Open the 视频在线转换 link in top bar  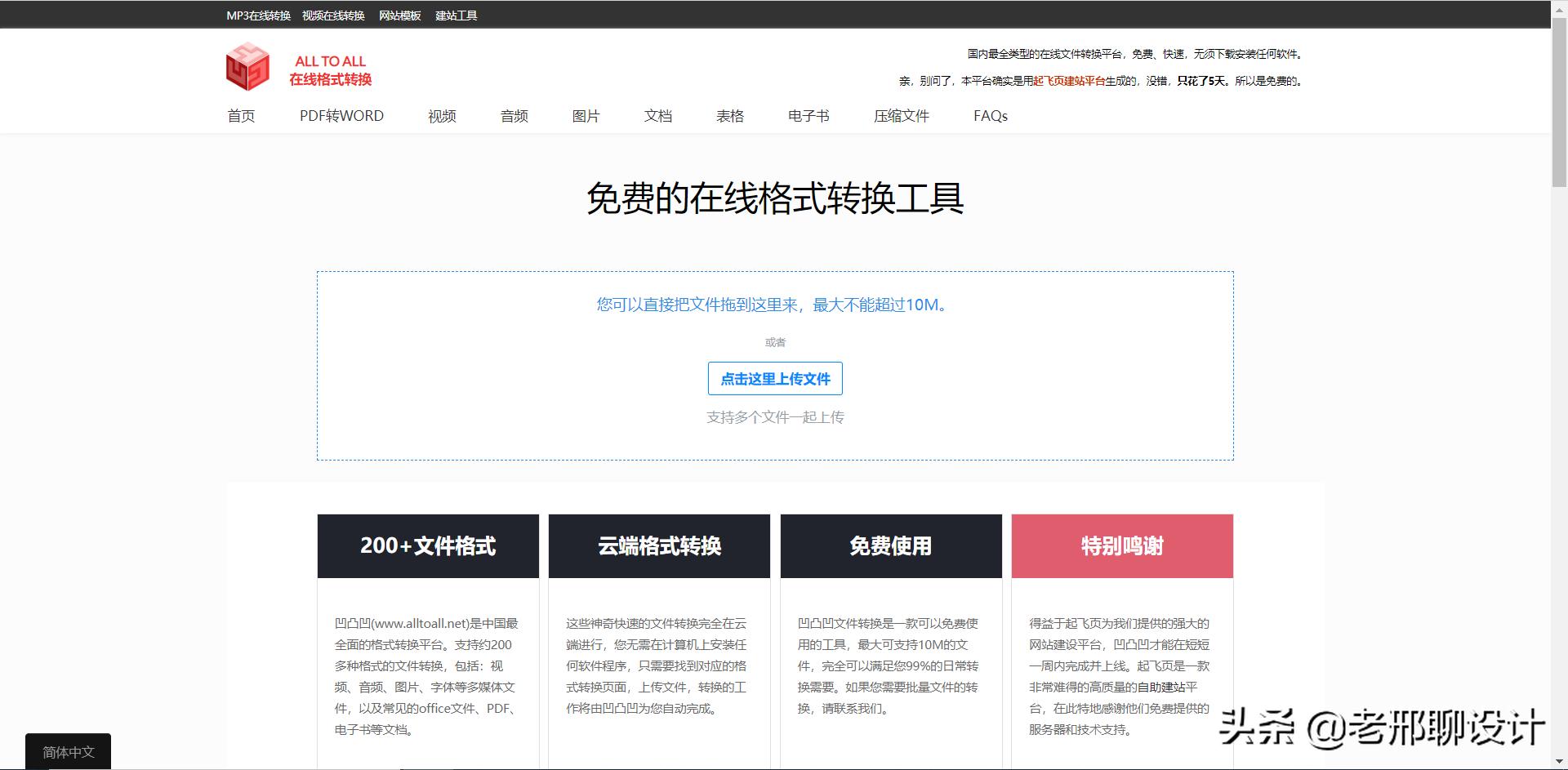click(332, 14)
